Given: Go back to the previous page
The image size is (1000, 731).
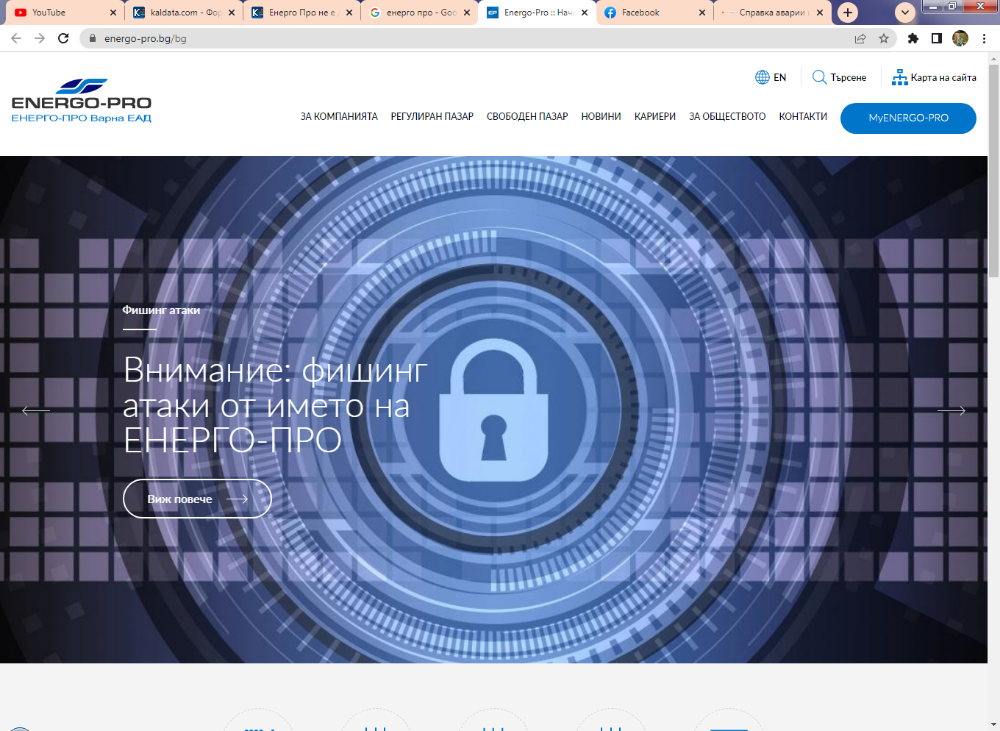Looking at the screenshot, I should pos(16,38).
